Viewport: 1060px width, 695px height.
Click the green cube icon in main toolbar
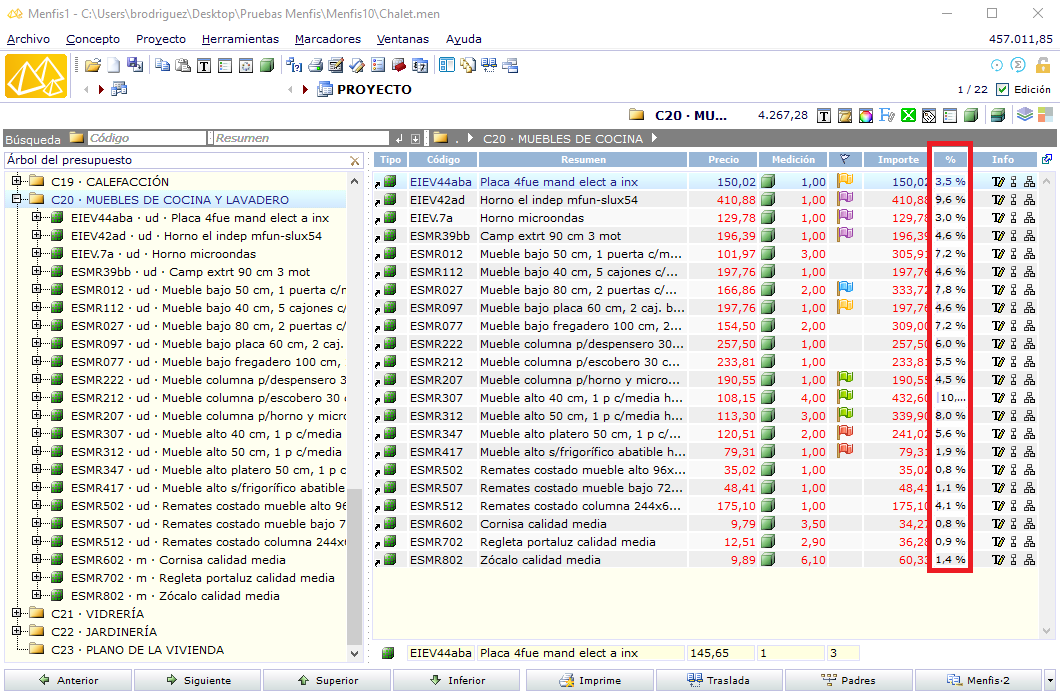(268, 65)
